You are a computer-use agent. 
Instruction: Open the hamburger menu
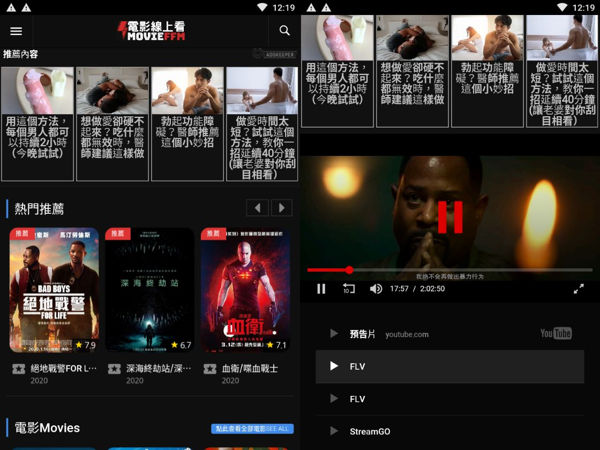[x=16, y=31]
